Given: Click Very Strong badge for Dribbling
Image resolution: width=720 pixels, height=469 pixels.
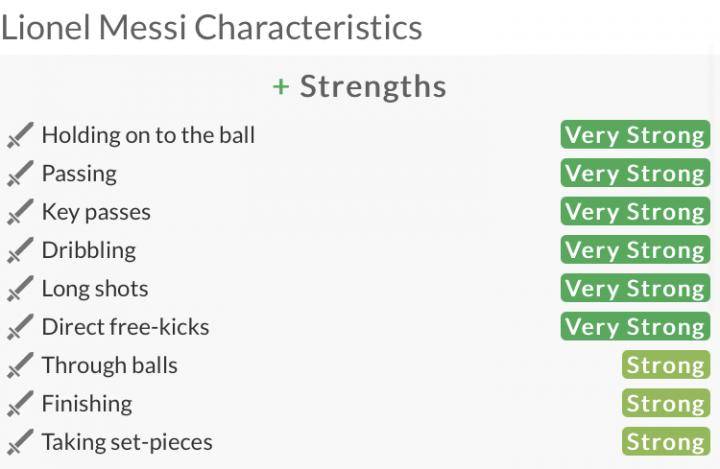Looking at the screenshot, I should (x=635, y=250).
